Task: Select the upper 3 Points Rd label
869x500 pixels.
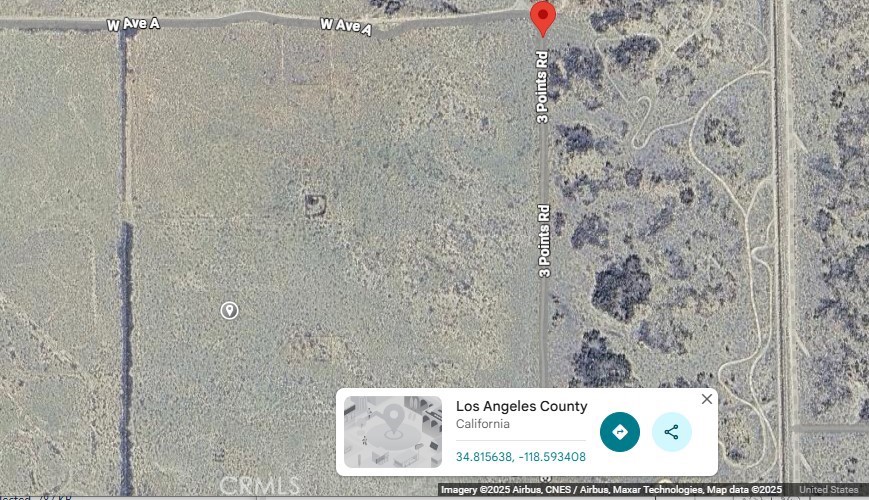Action: [x=542, y=87]
